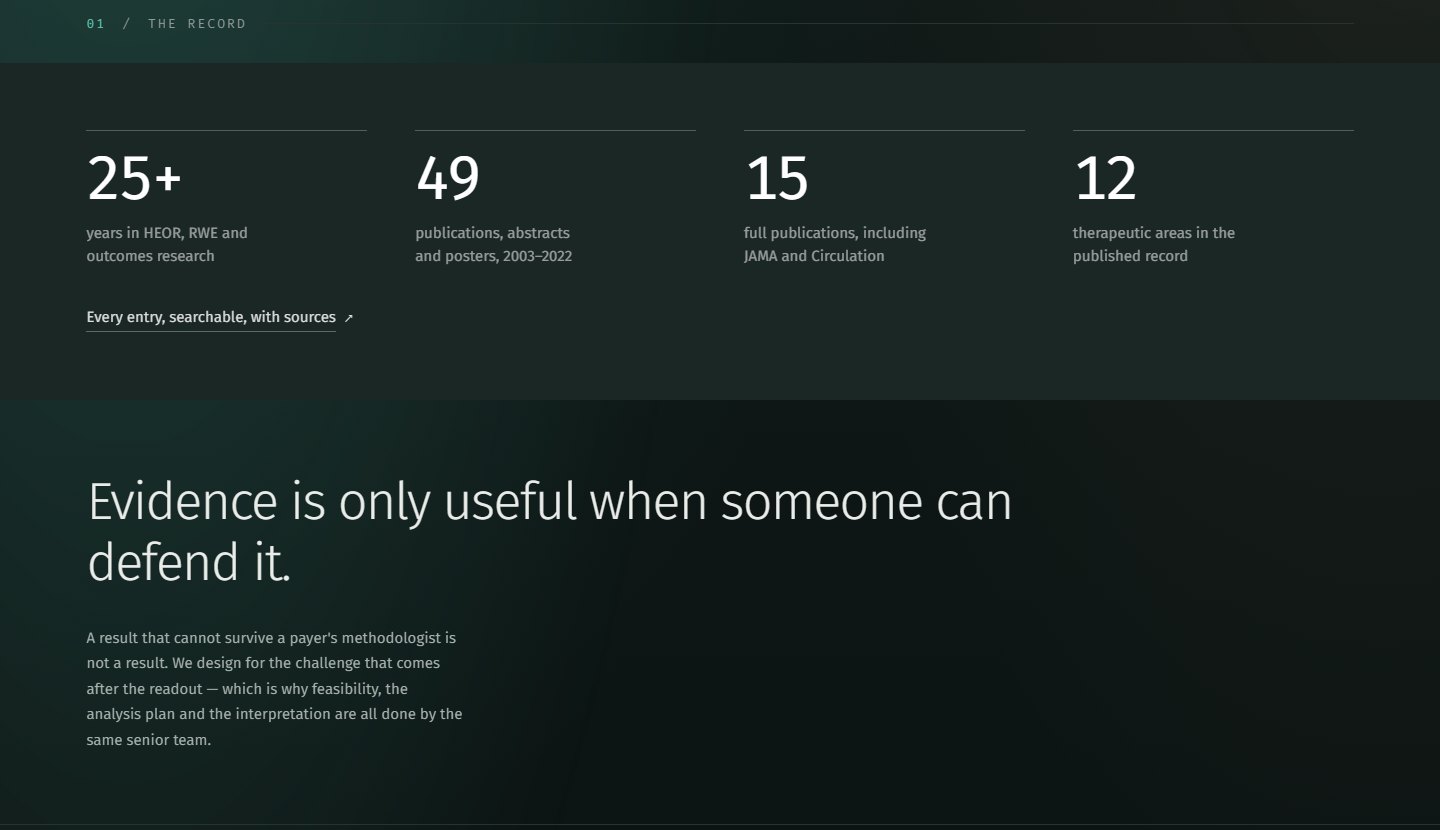Viewport: 1440px width, 830px height.
Task: Open the 'Every entry, searchable, with sources' link
Action: pyautogui.click(x=211, y=317)
